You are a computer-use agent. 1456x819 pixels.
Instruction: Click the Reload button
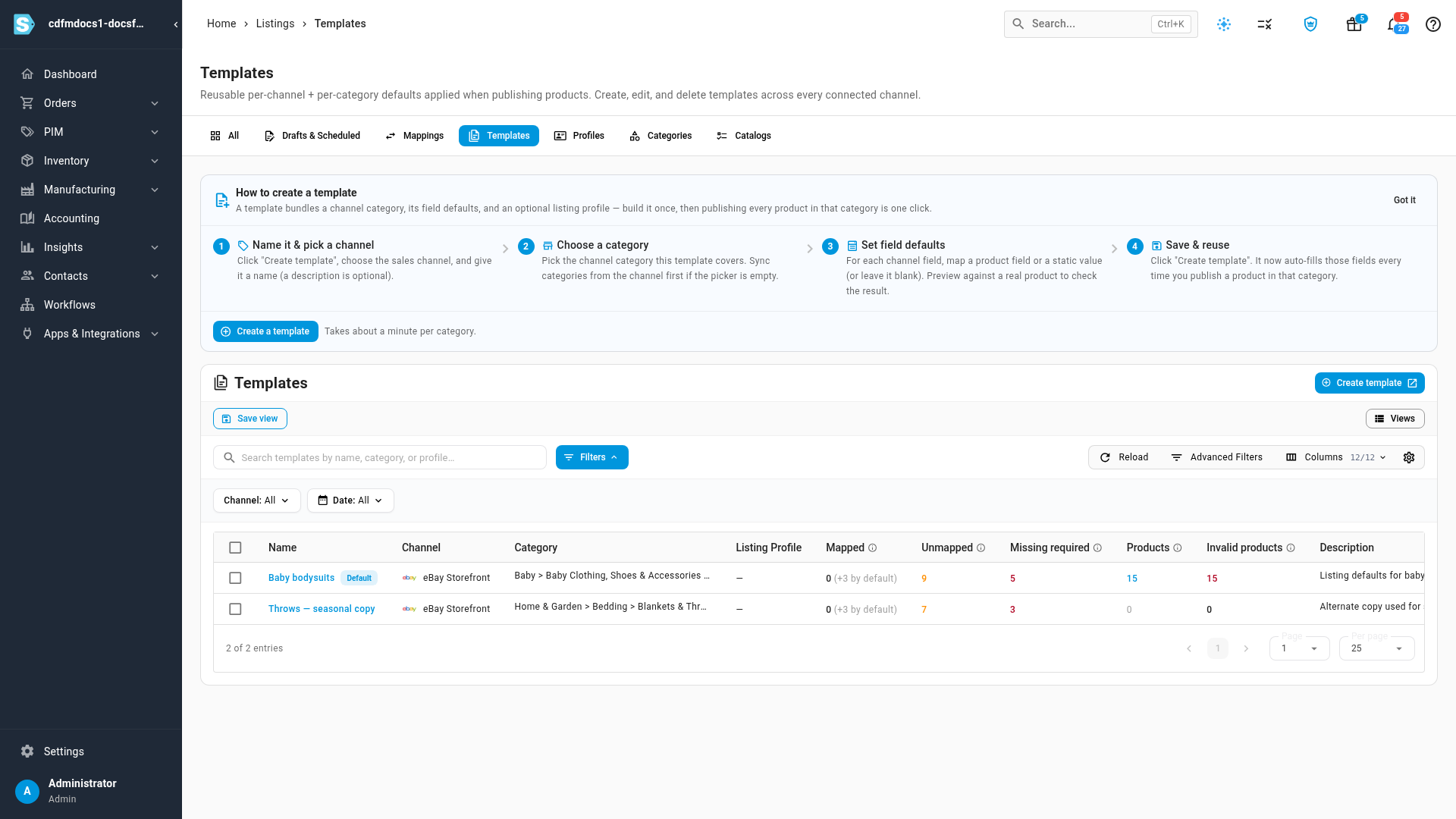pos(1124,457)
